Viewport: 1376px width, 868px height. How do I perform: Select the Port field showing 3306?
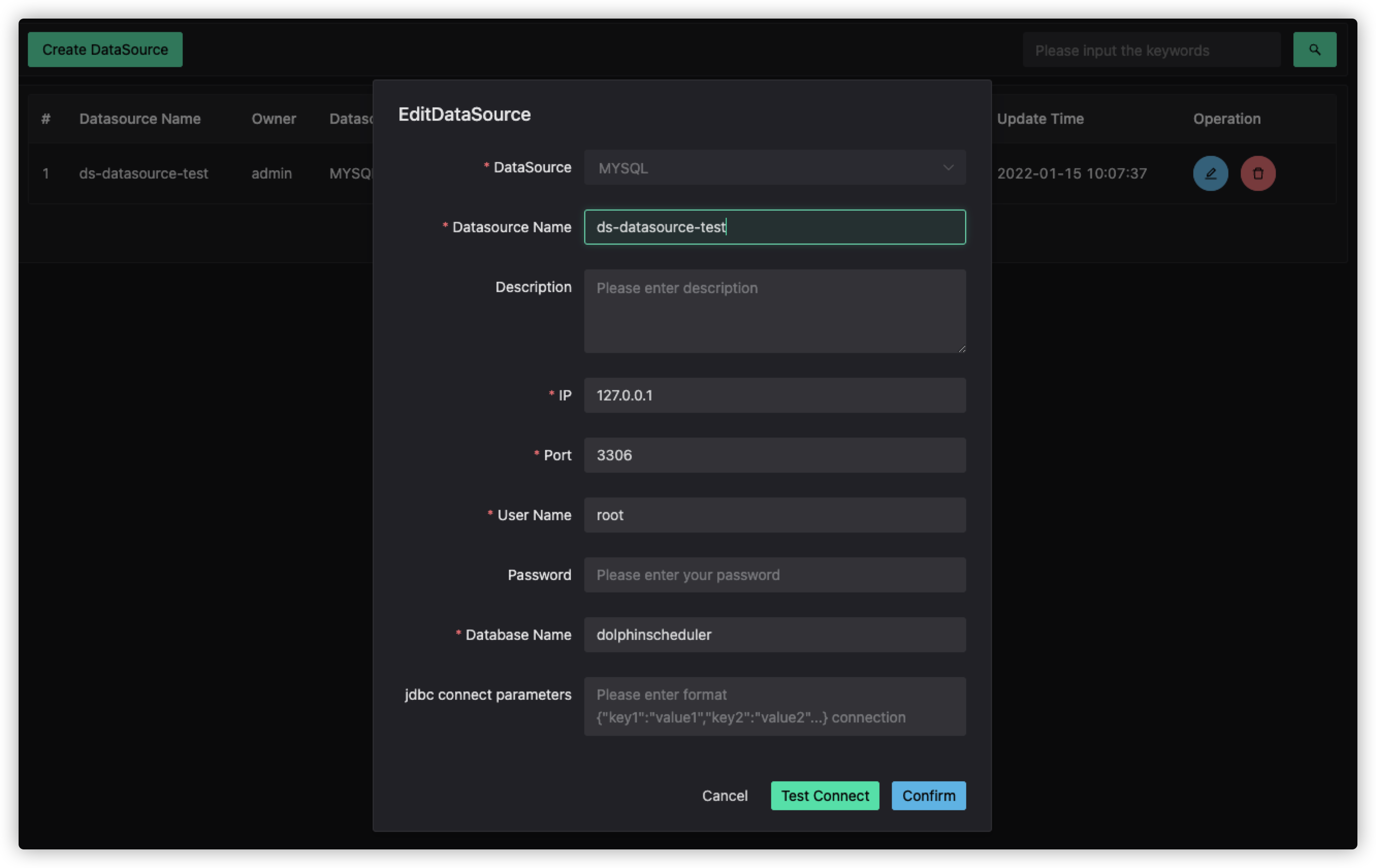[775, 455]
